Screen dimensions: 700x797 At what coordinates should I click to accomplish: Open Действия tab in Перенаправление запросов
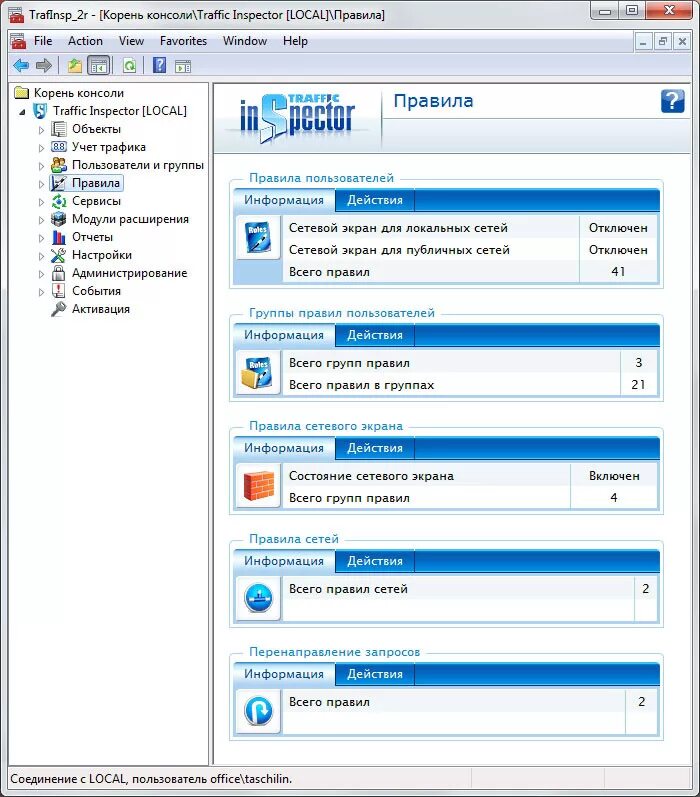[375, 674]
